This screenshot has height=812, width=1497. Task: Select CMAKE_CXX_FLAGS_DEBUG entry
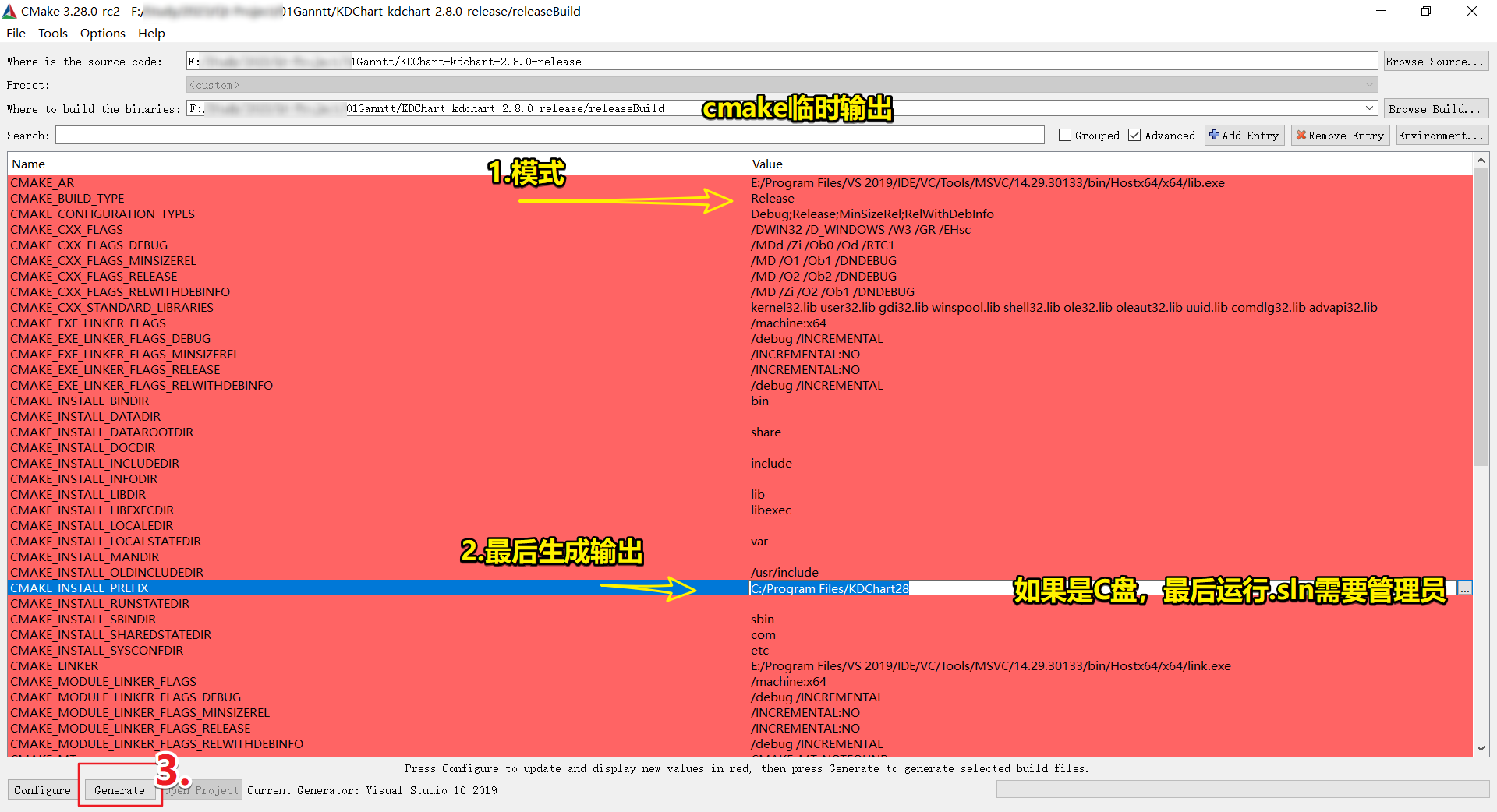[x=89, y=245]
